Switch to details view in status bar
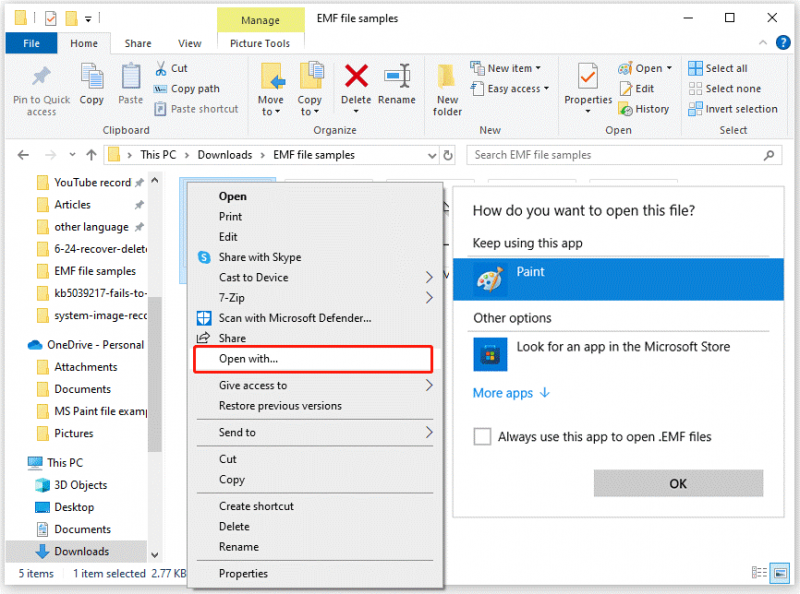The height and width of the screenshot is (594, 800). pyautogui.click(x=759, y=573)
